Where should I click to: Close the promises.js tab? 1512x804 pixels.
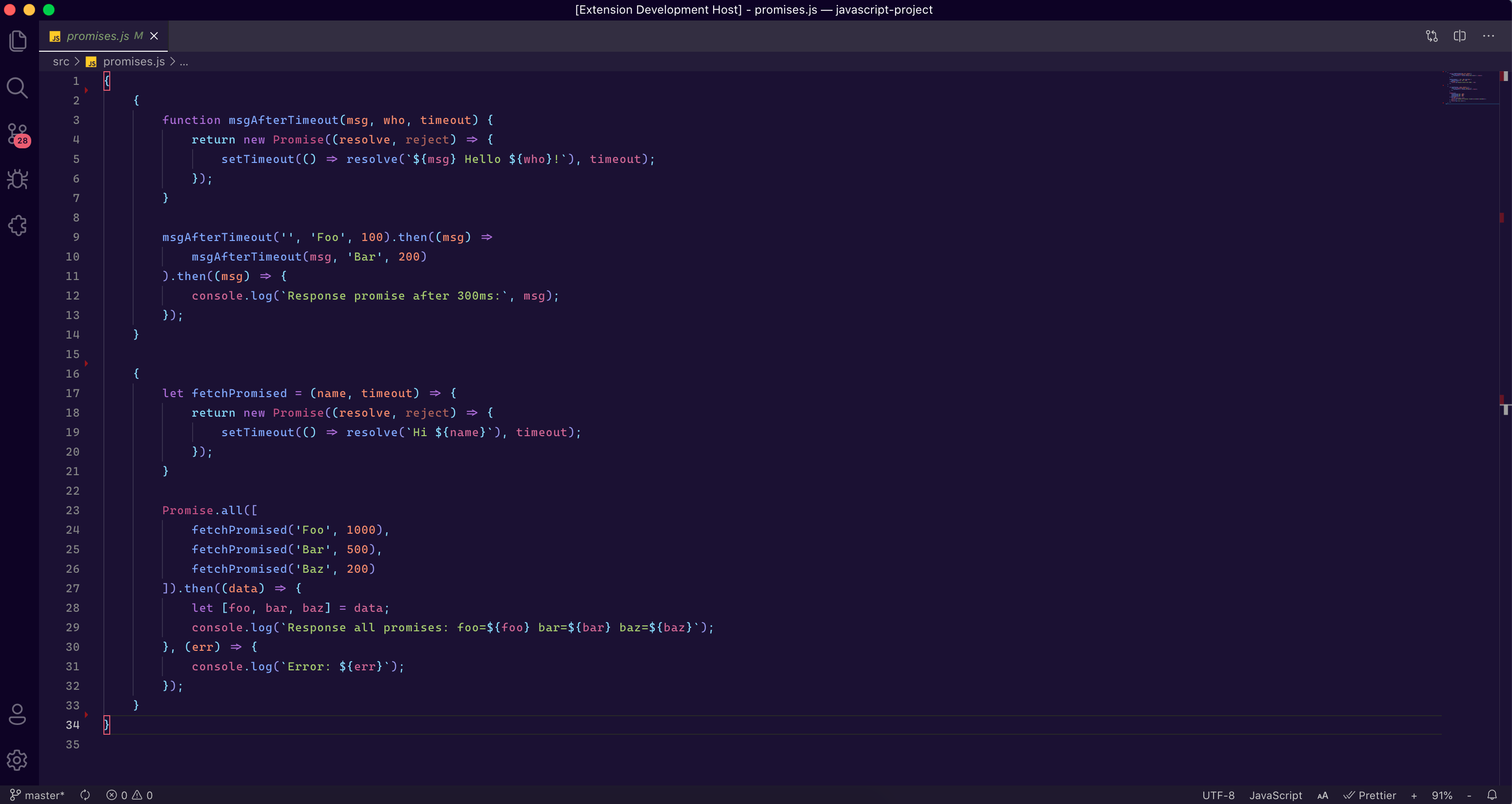click(154, 37)
